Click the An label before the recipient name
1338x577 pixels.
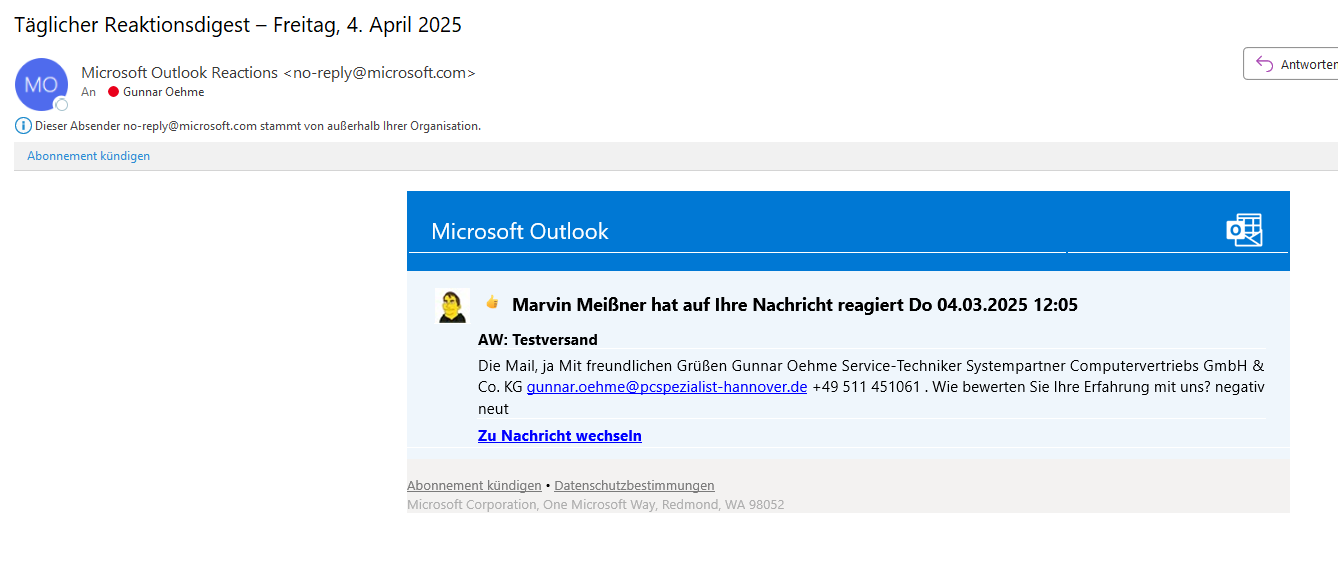pyautogui.click(x=88, y=91)
